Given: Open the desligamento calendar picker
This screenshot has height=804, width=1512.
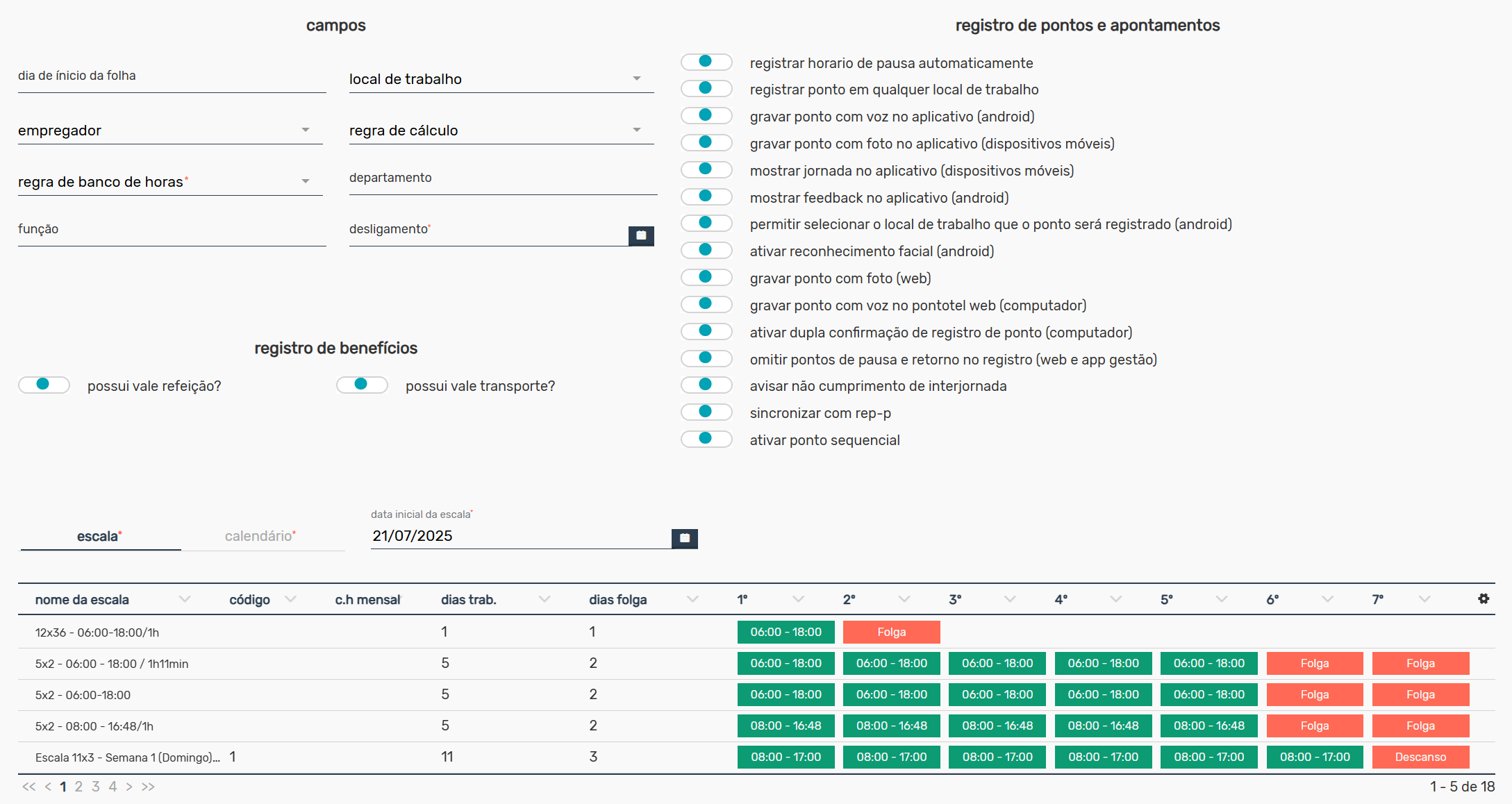Looking at the screenshot, I should (x=641, y=236).
